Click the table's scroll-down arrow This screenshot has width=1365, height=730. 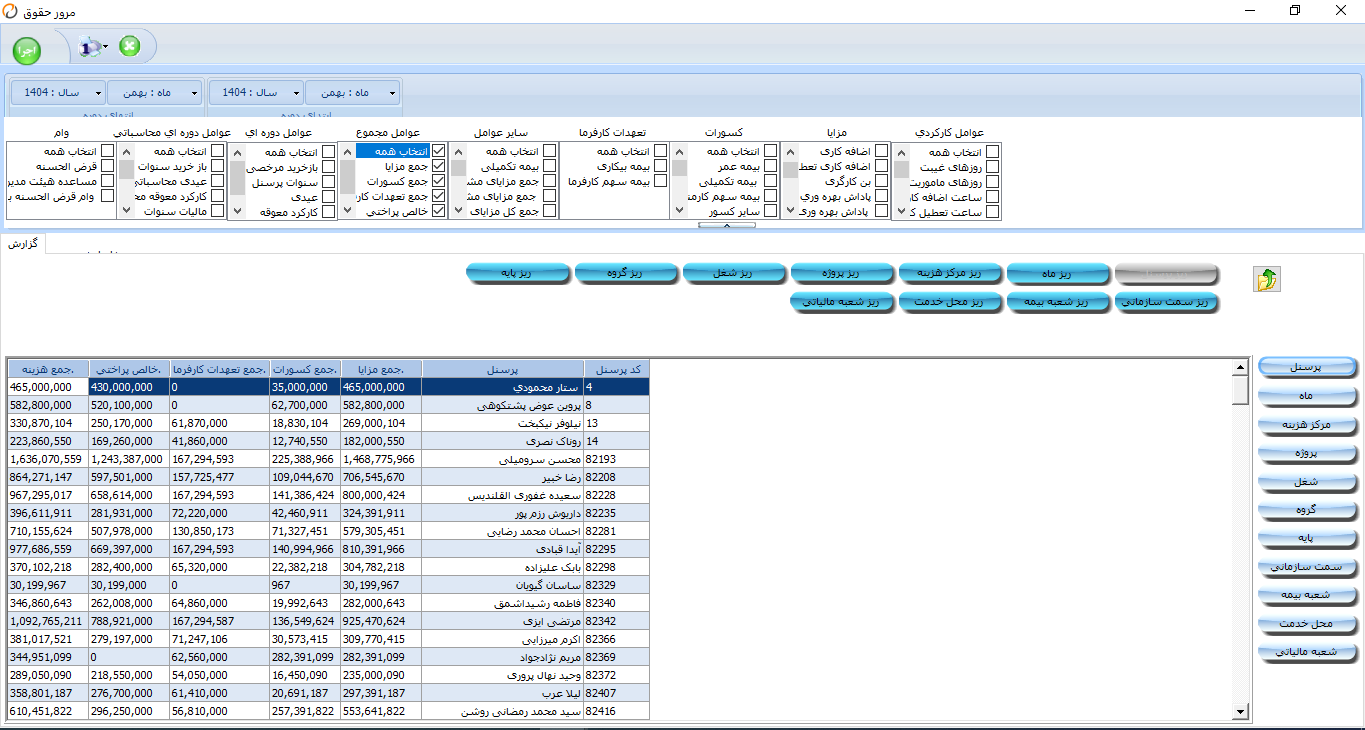pos(1240,711)
